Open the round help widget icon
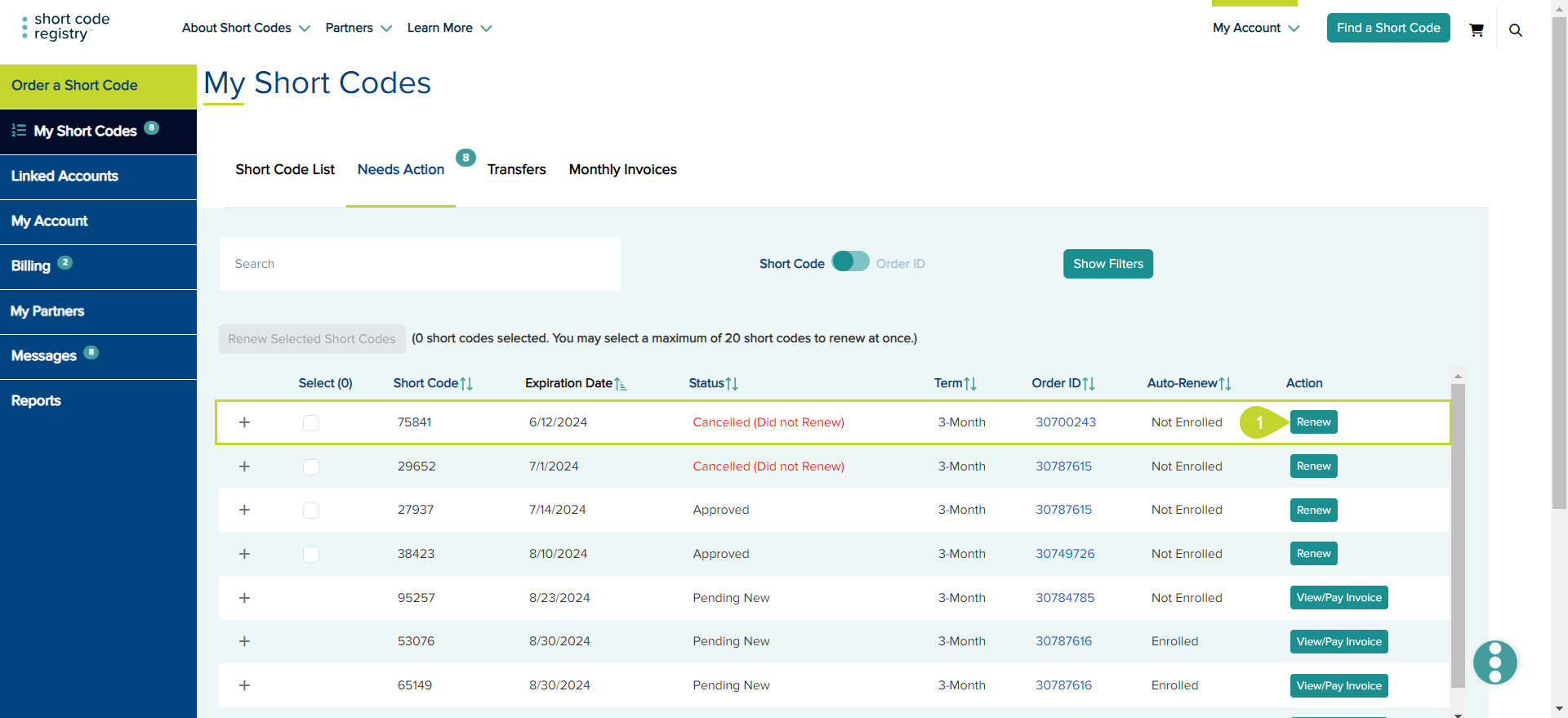 (1494, 662)
